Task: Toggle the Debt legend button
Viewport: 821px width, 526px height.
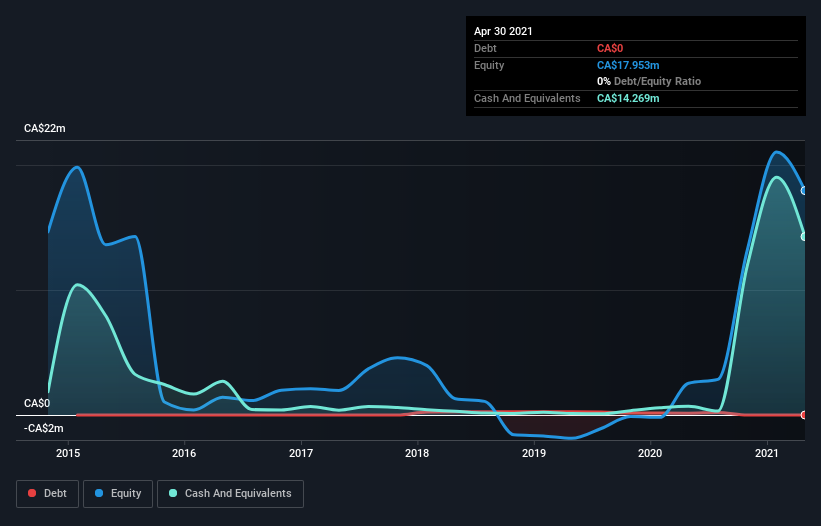Action: 47,494
